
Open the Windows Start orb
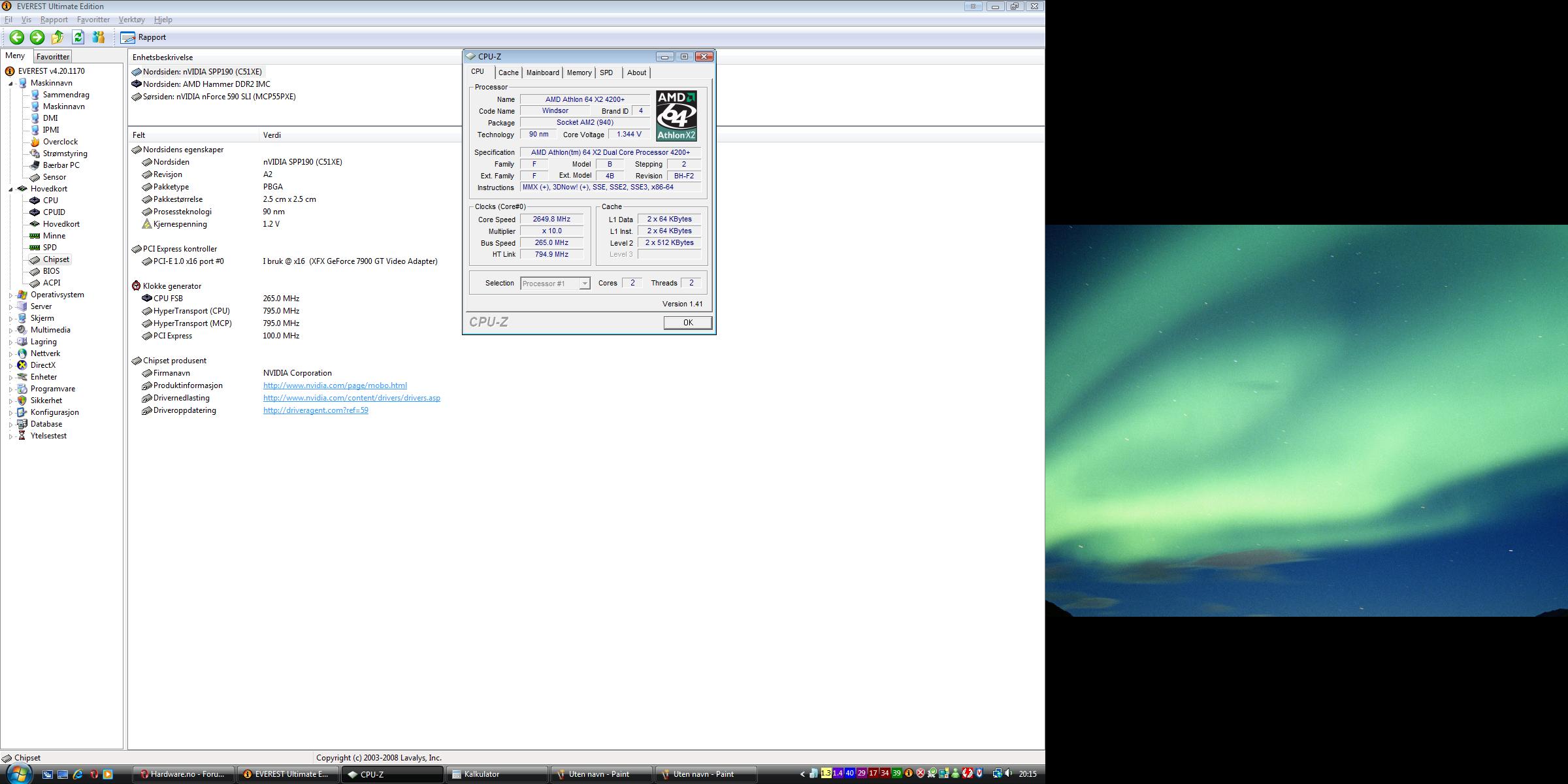point(18,774)
